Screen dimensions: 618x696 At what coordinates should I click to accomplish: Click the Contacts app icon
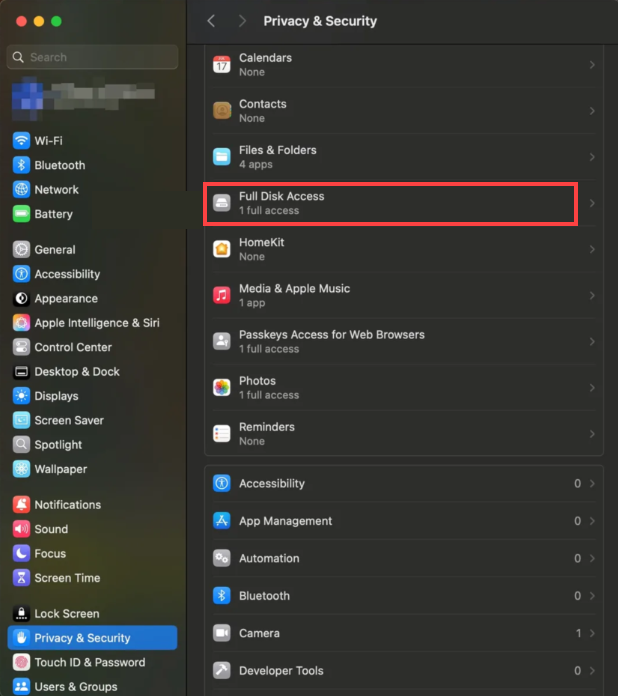tap(222, 111)
